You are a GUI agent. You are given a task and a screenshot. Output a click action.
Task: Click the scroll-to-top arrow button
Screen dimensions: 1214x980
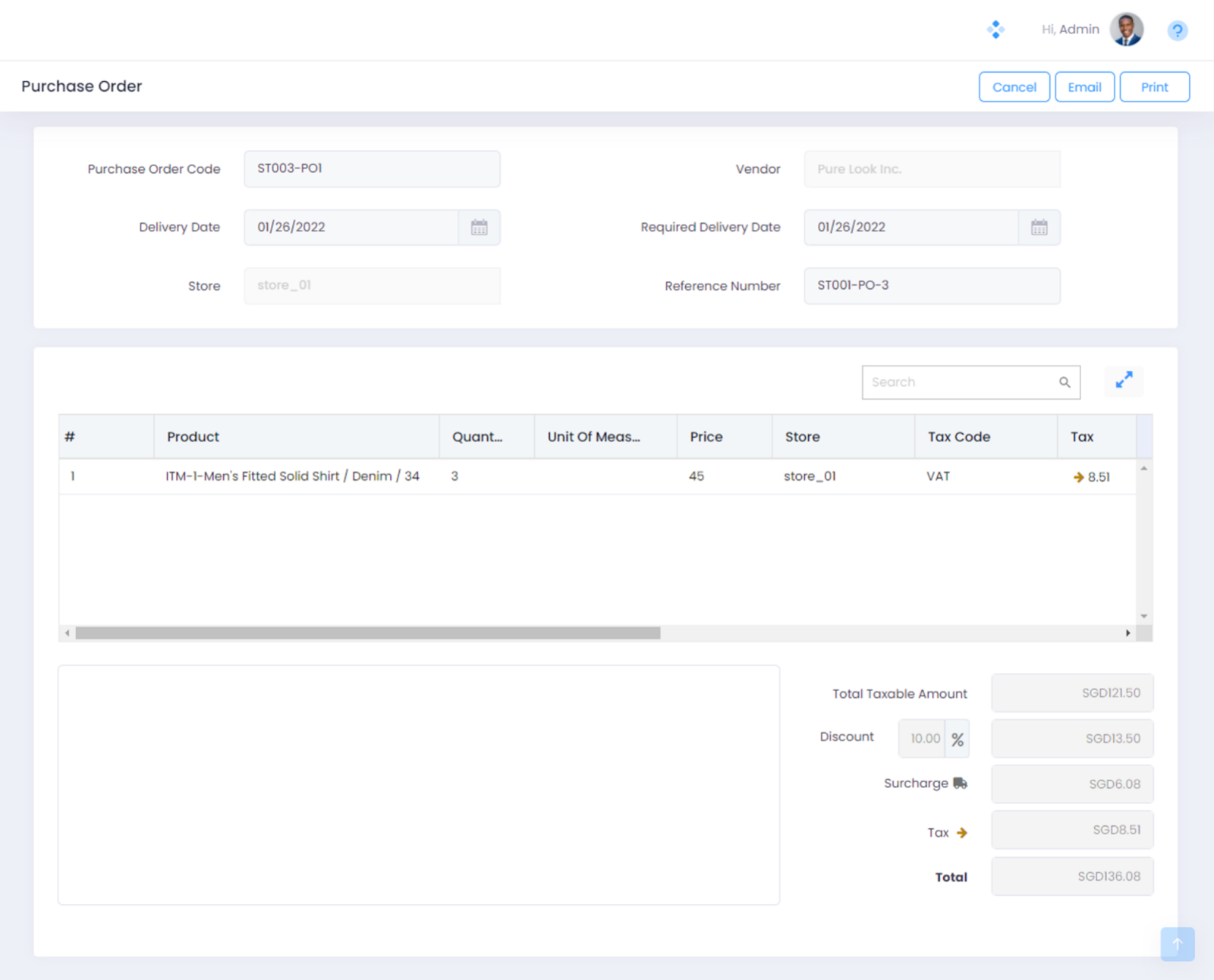pyautogui.click(x=1177, y=944)
